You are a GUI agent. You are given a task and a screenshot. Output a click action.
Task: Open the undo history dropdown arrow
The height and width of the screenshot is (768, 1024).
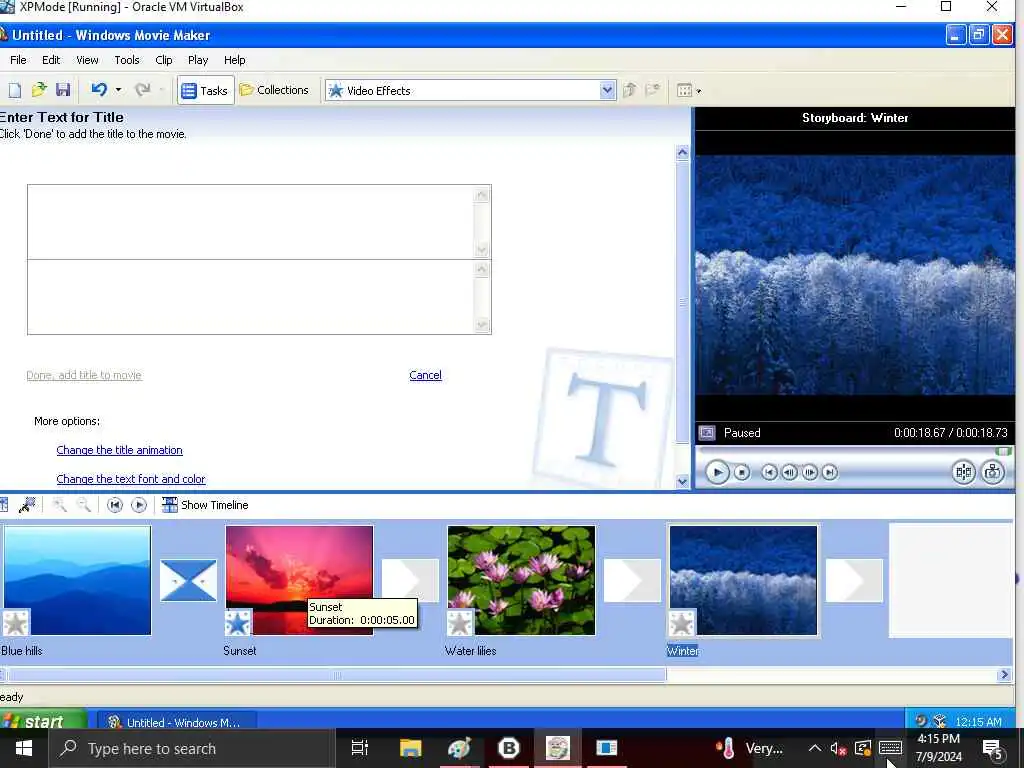[x=118, y=90]
